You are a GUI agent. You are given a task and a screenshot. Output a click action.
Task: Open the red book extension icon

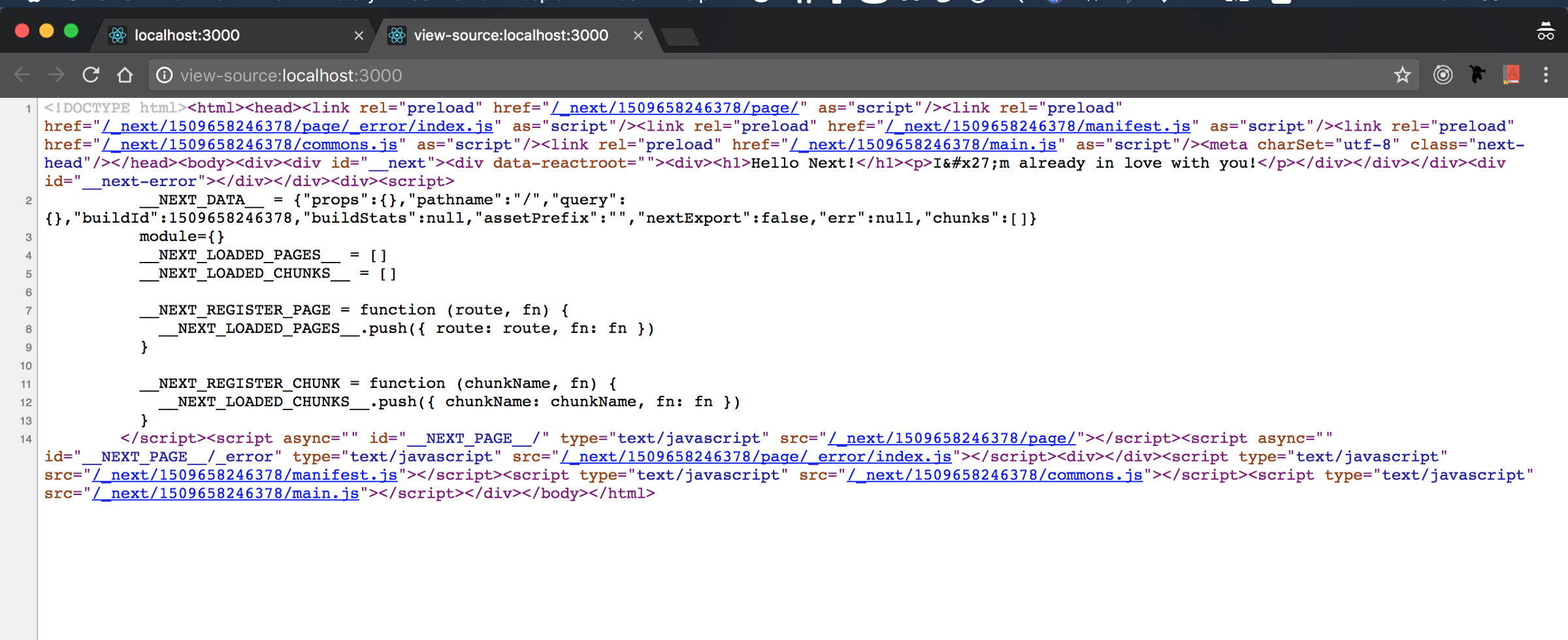(1511, 75)
